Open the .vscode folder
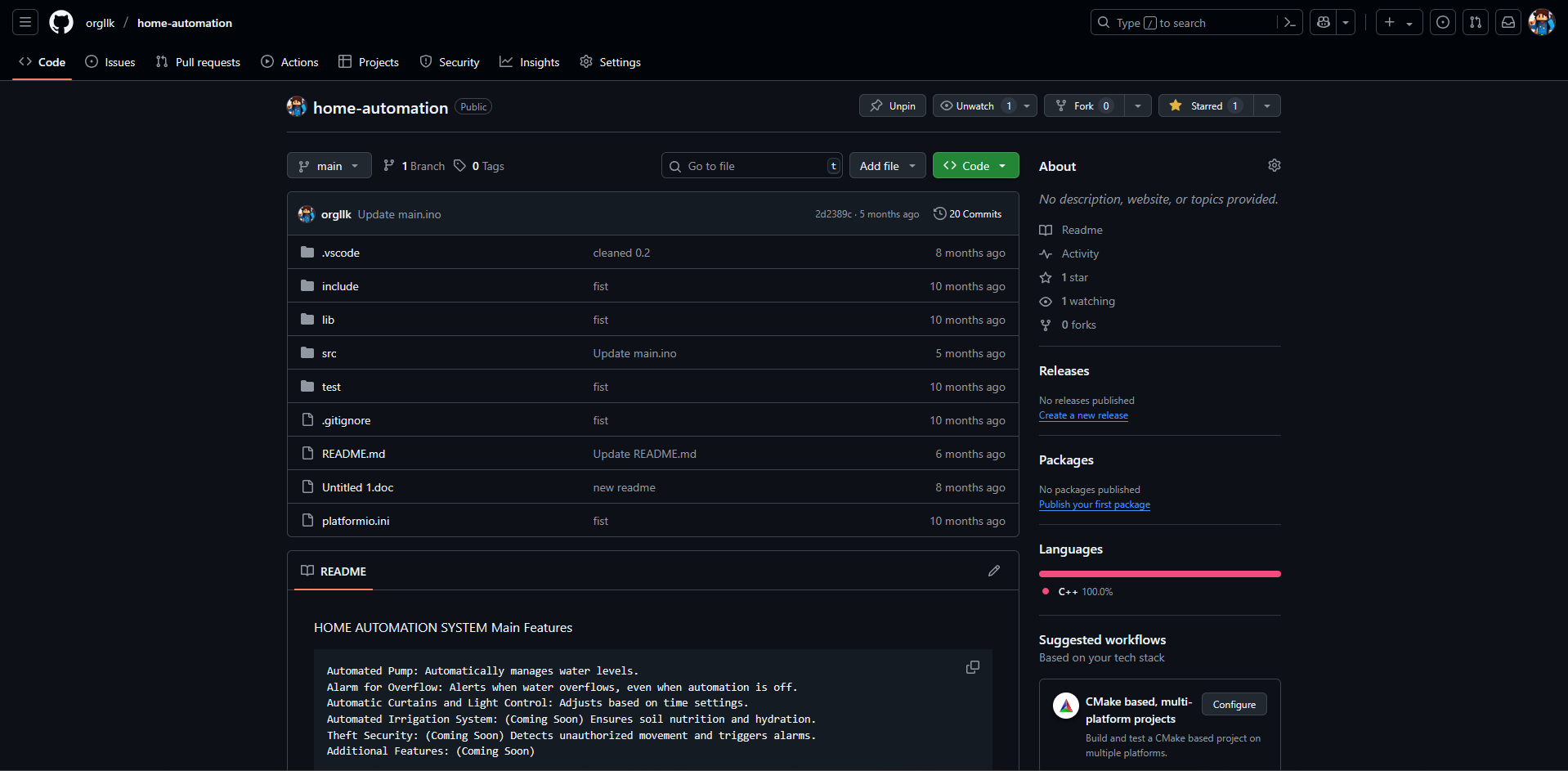1568x771 pixels. click(341, 253)
